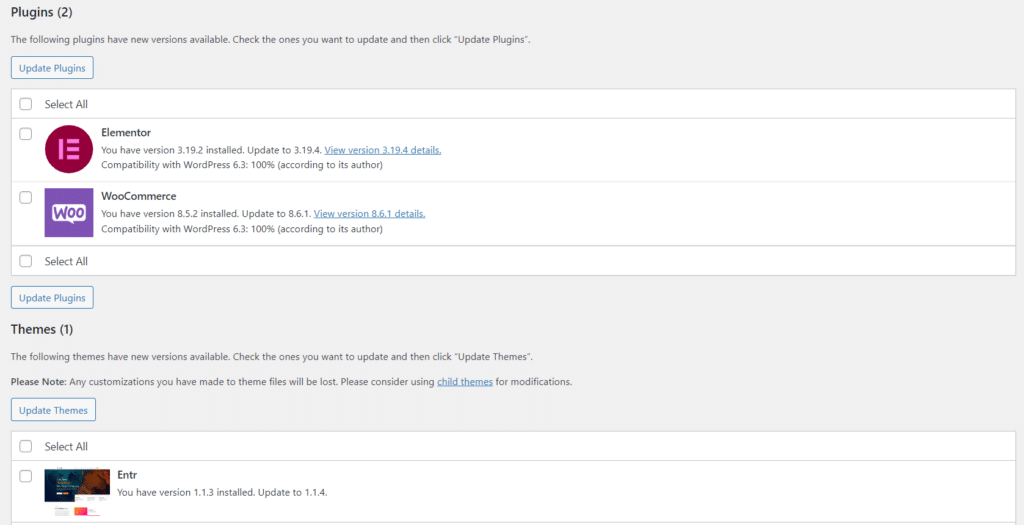This screenshot has width=1024, height=525.
Task: Open the Entr theme thumbnail
Action: click(77, 492)
